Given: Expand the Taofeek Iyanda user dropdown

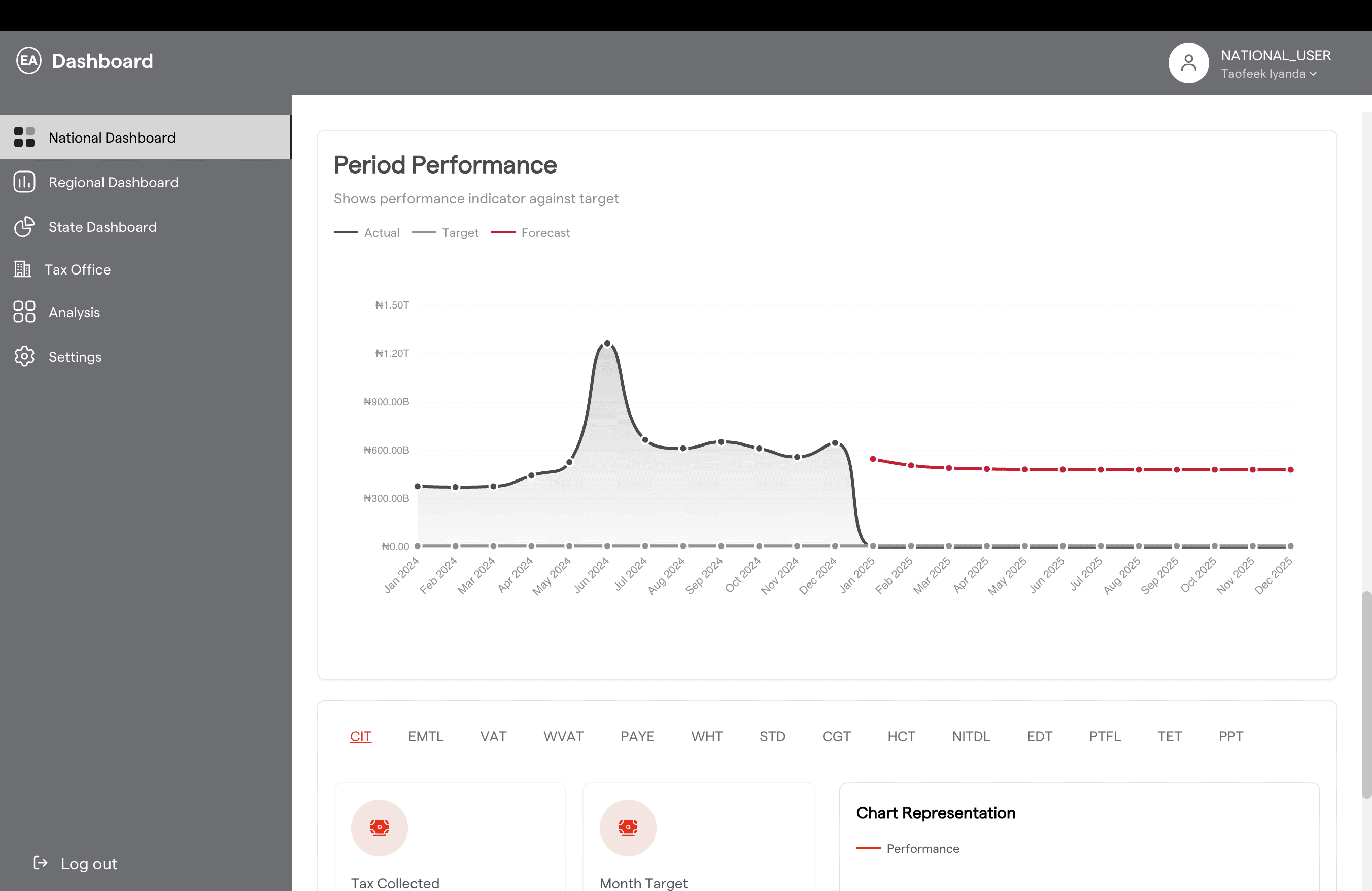Looking at the screenshot, I should [x=1268, y=74].
